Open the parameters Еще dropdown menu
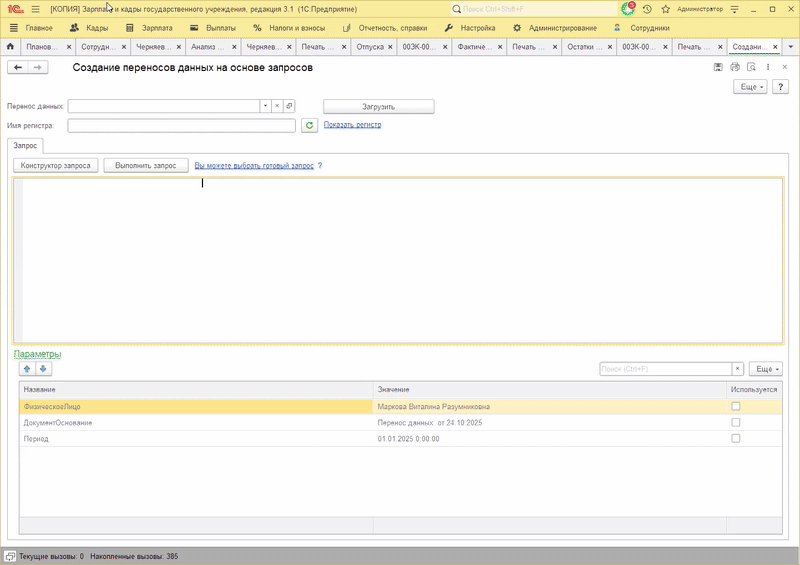 (x=766, y=369)
